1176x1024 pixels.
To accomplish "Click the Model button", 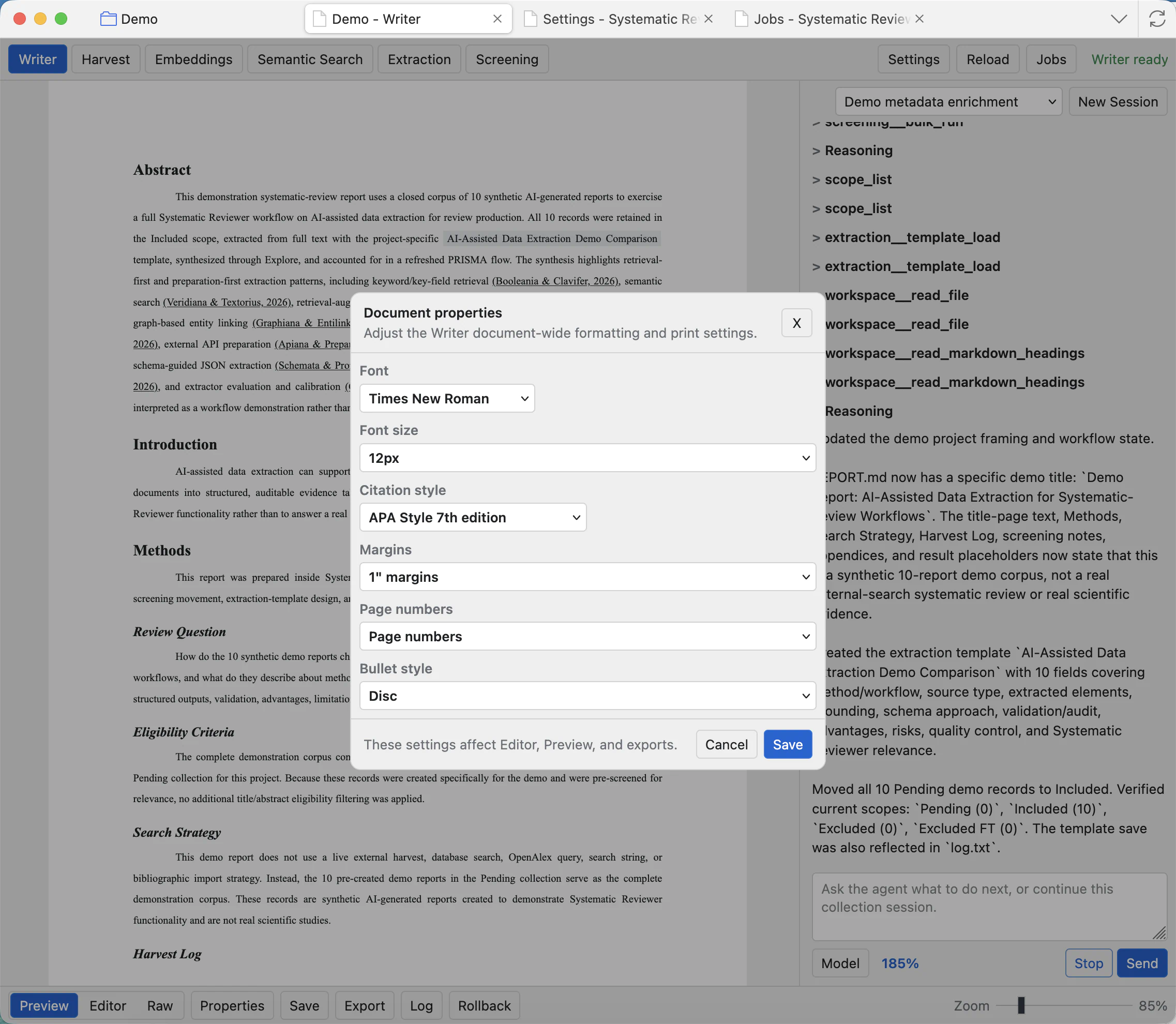I will 840,963.
